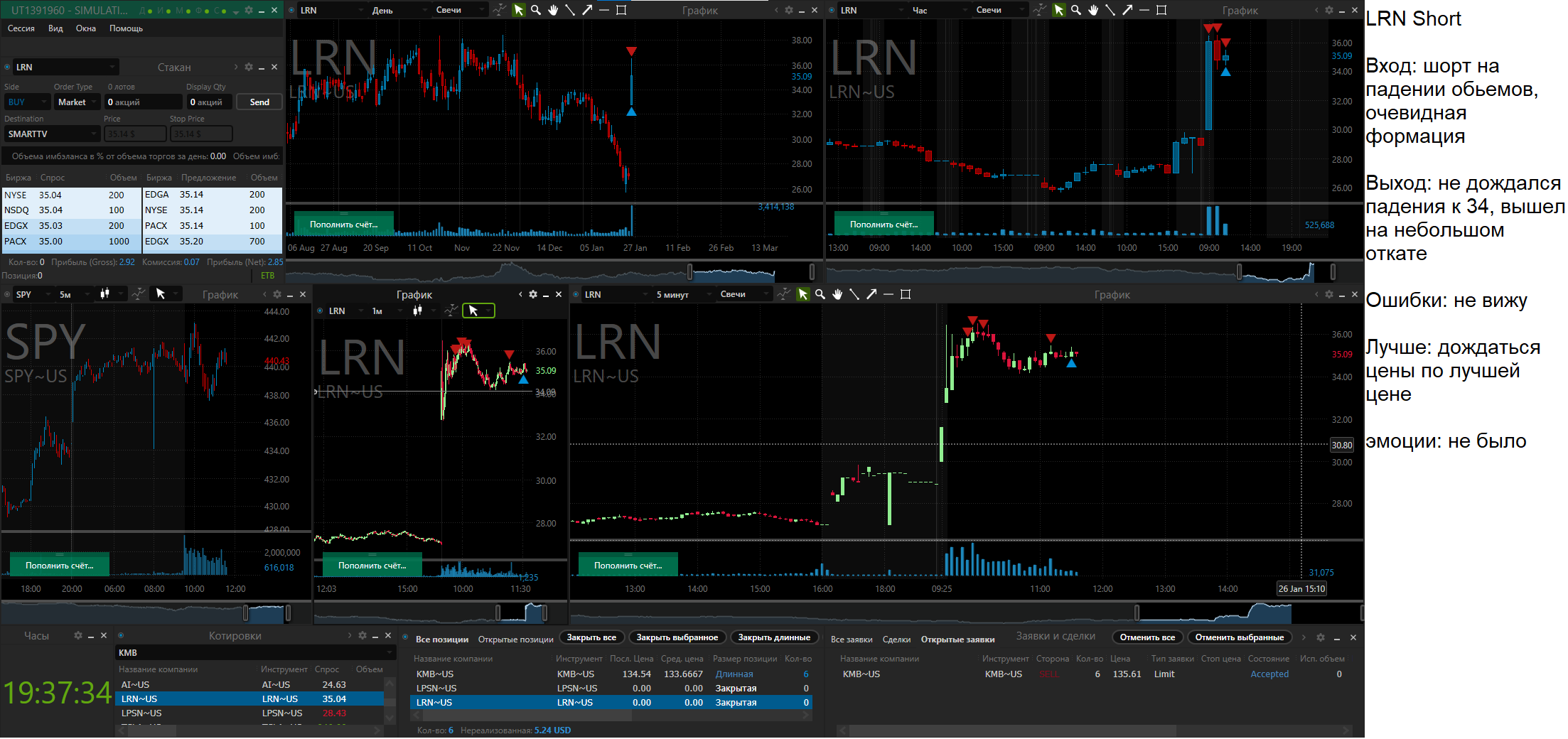Select rectangle drawing tool on daily chart
Viewport: 1568px width, 739px height.
(x=621, y=10)
